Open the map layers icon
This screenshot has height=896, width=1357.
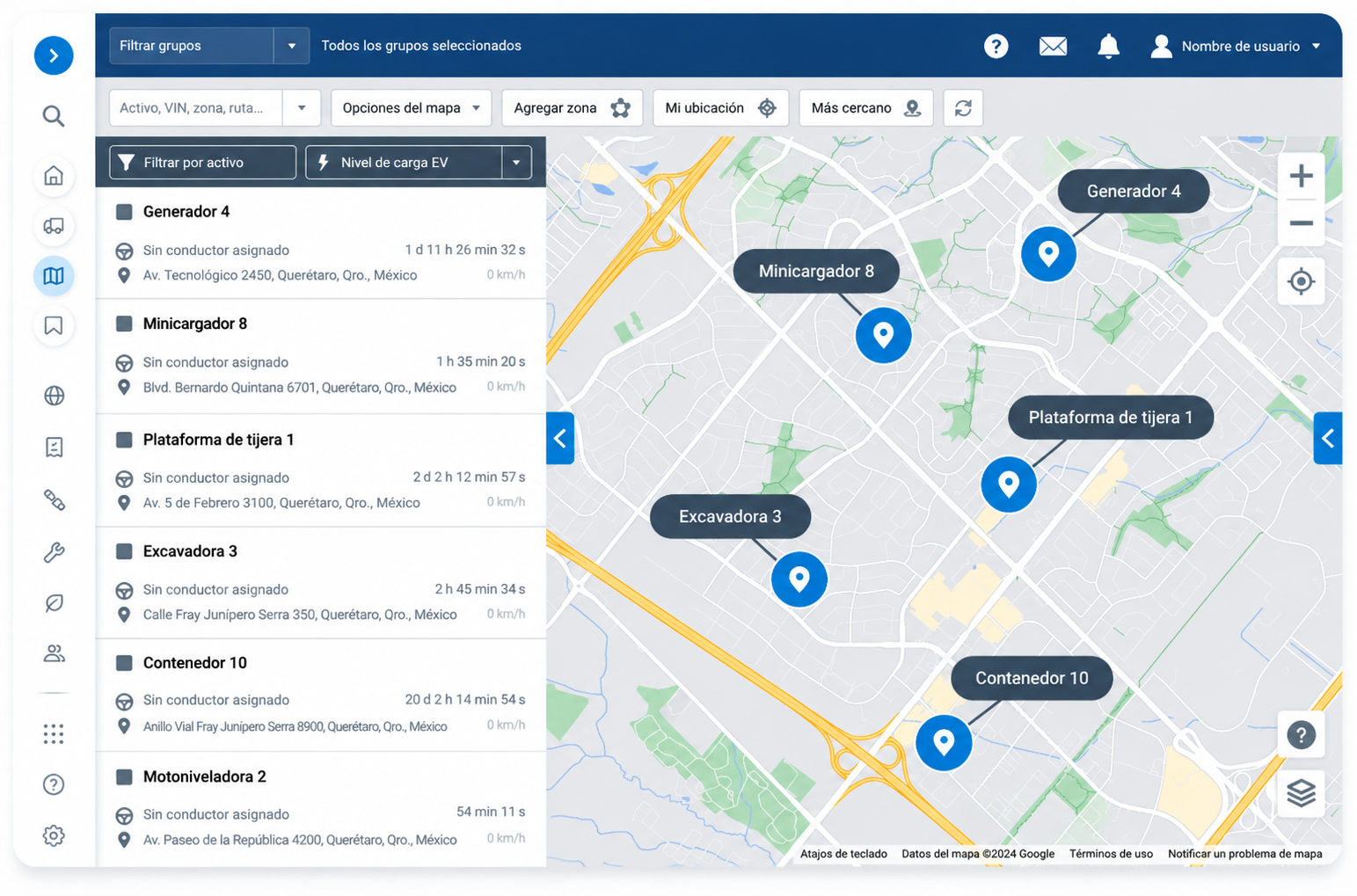pos(1301,793)
